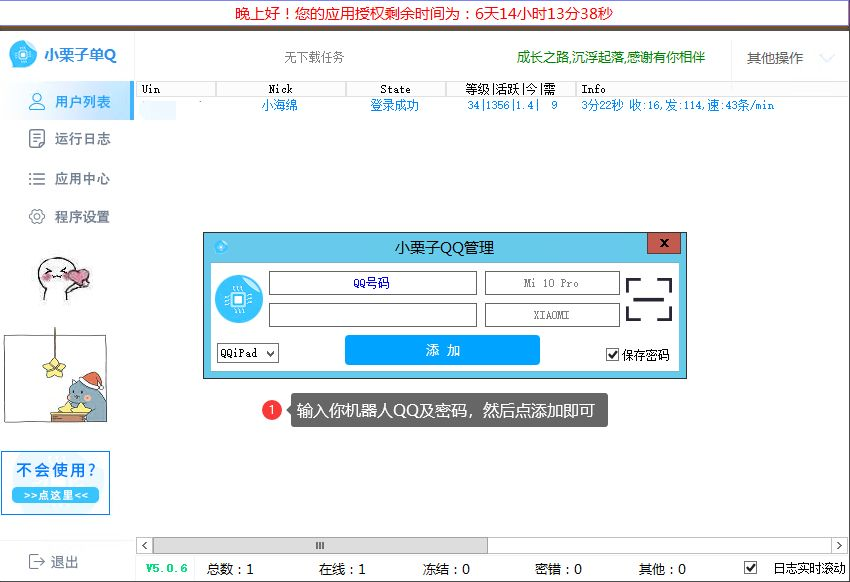Click the list icon beside 应用中心
This screenshot has width=850, height=582.
pyautogui.click(x=36, y=178)
